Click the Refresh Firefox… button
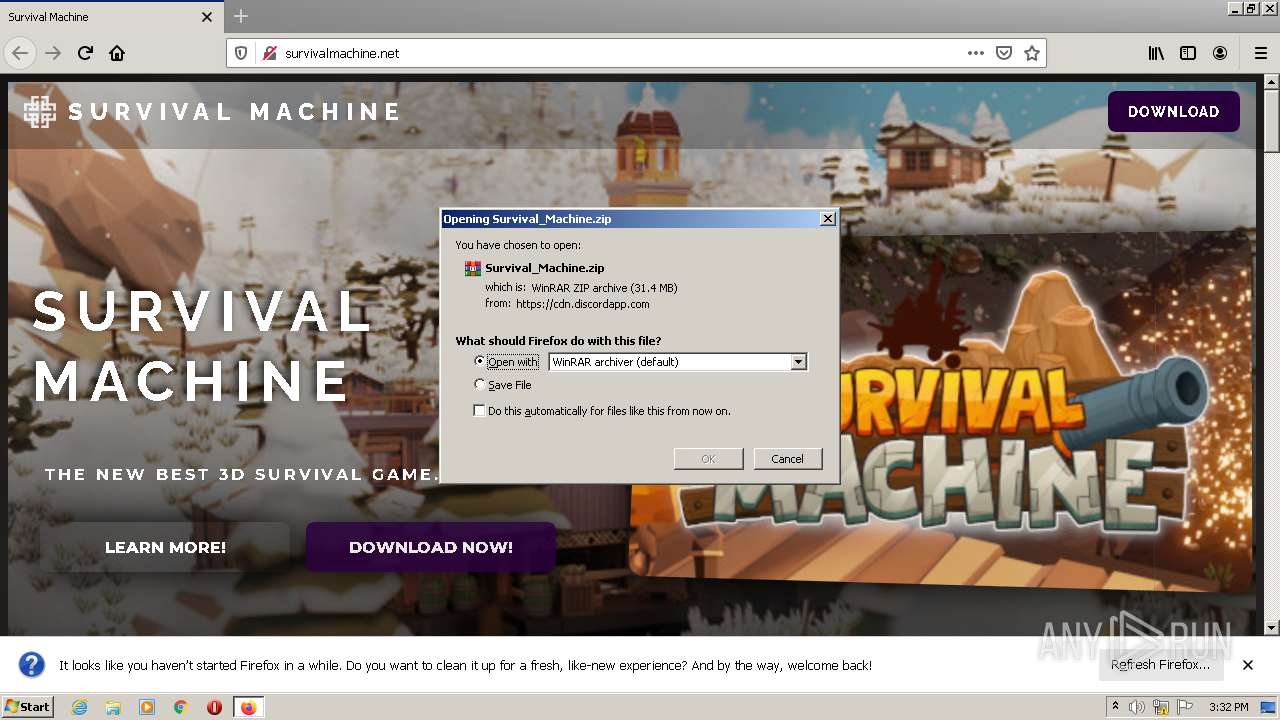 [1160, 665]
